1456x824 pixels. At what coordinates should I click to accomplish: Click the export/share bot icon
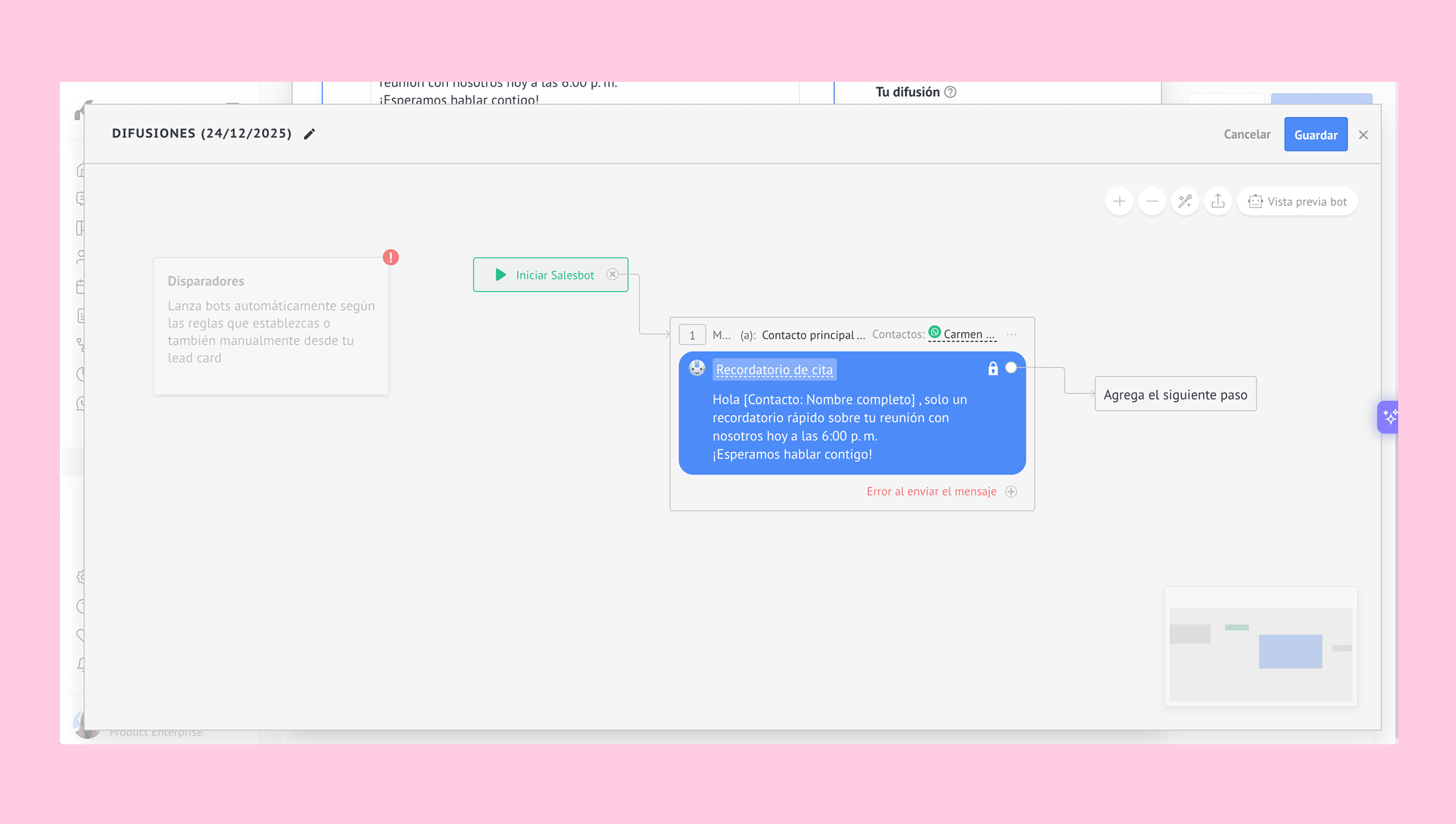(1218, 202)
